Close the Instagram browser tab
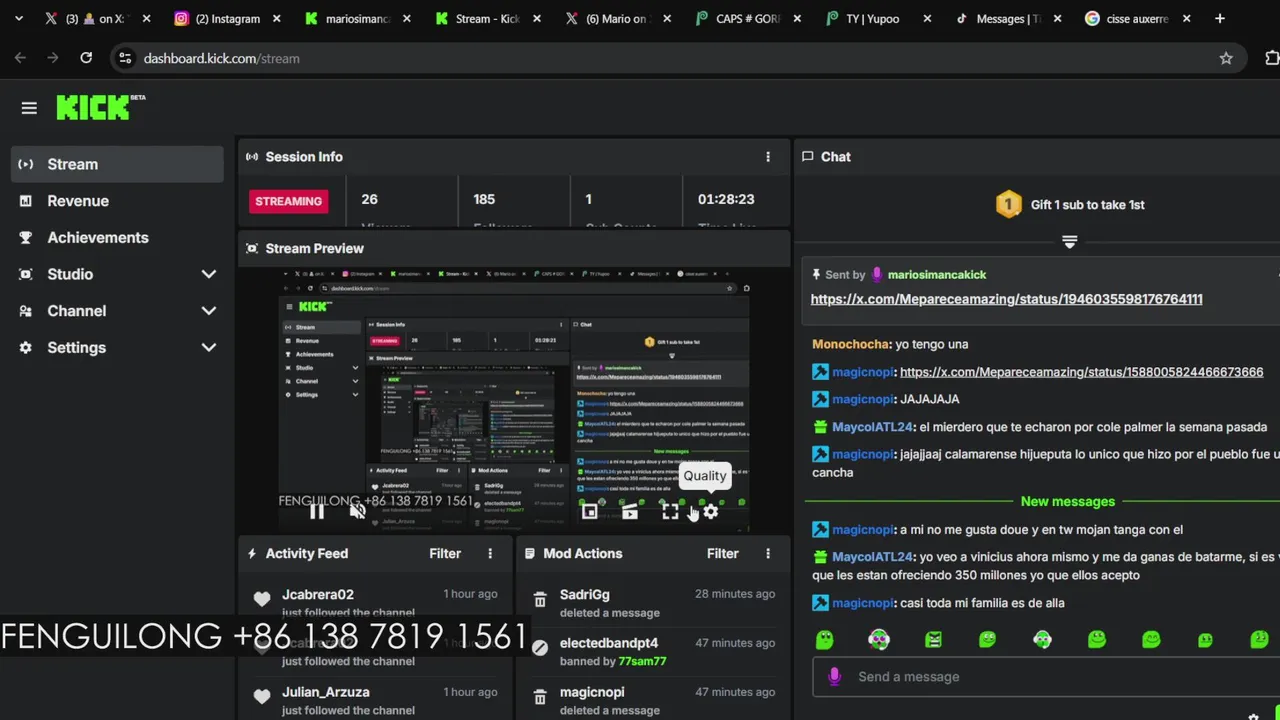 point(277,18)
